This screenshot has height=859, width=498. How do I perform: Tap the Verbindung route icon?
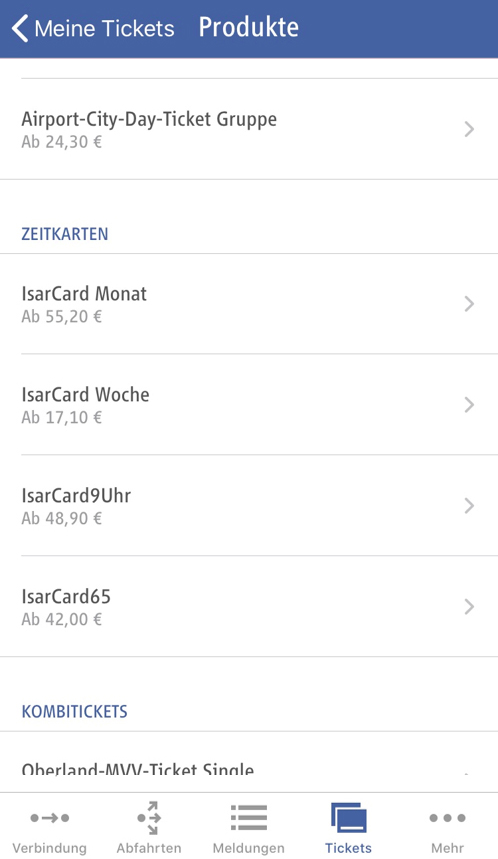click(x=49, y=818)
